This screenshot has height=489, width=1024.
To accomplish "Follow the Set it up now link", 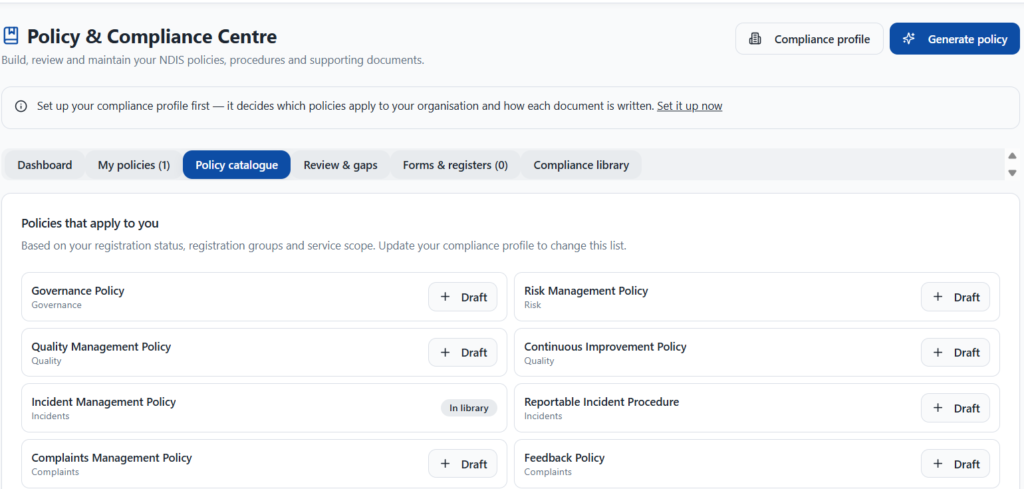I will (689, 106).
